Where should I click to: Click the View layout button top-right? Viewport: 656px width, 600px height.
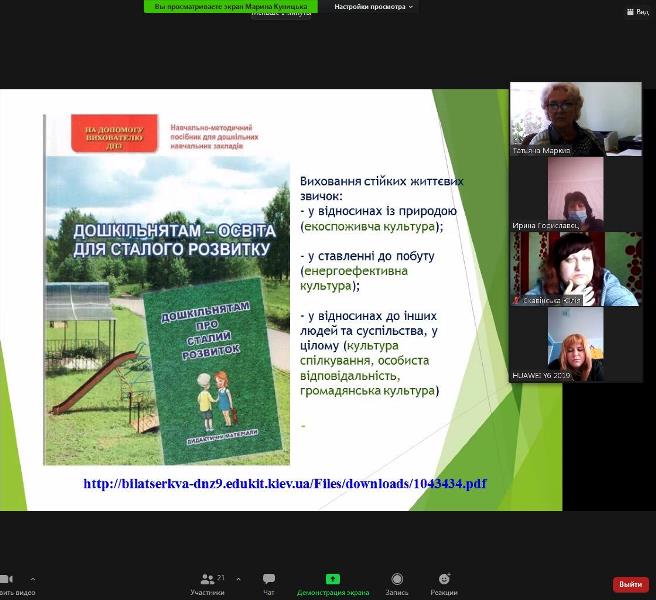coord(636,12)
